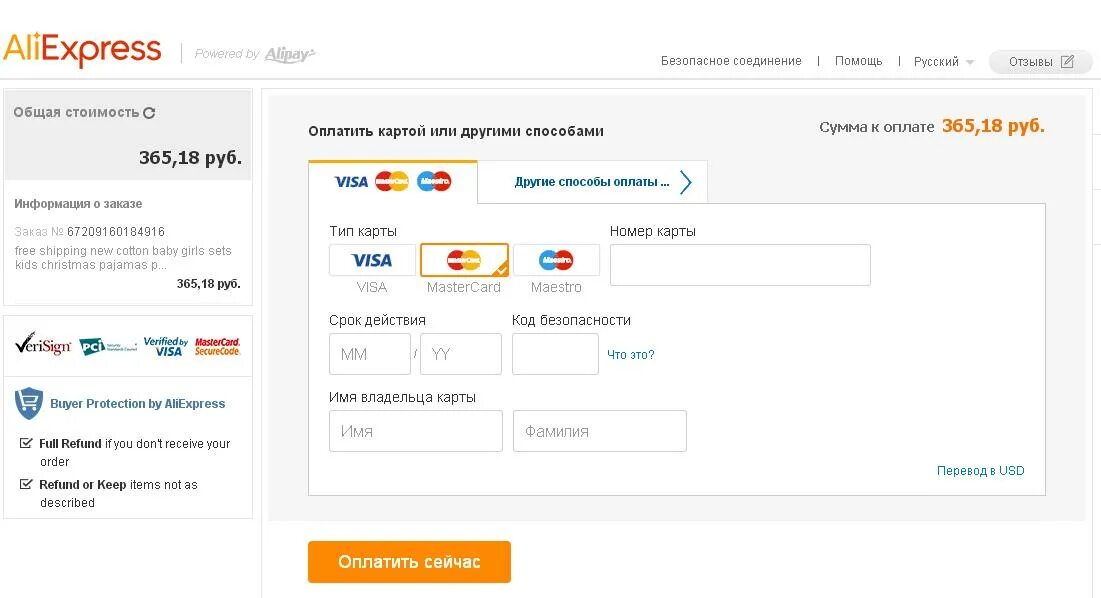Click the VeriSign security badge
The width and height of the screenshot is (1101, 598).
pos(42,346)
